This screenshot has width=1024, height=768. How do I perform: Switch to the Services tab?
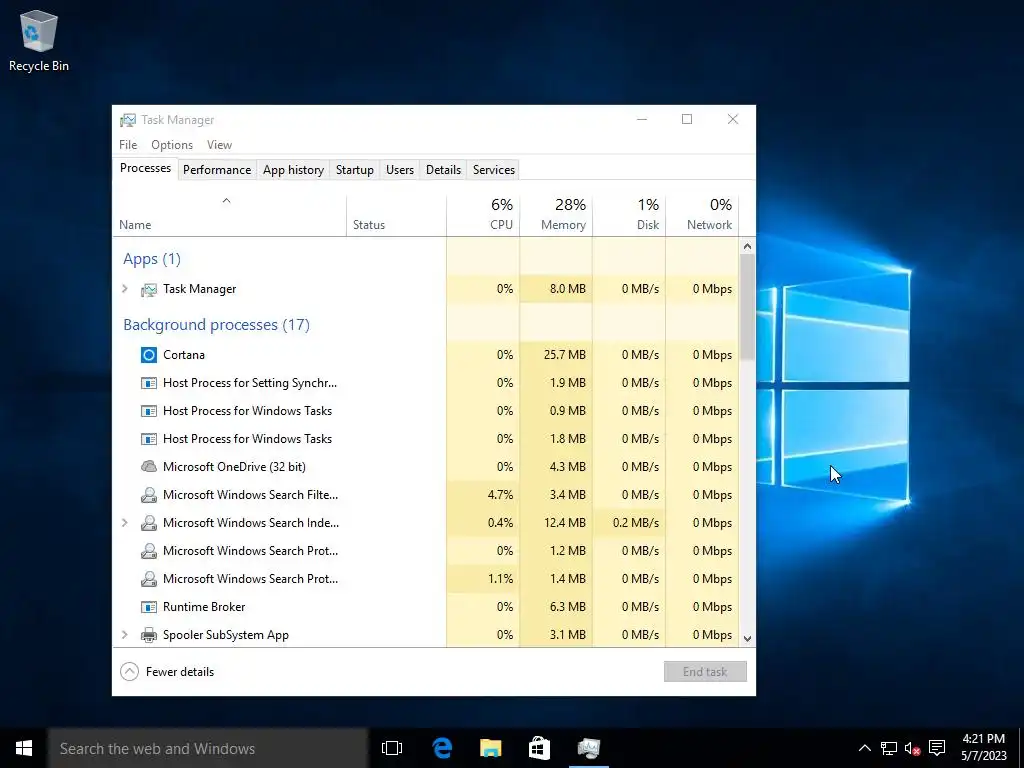click(494, 170)
